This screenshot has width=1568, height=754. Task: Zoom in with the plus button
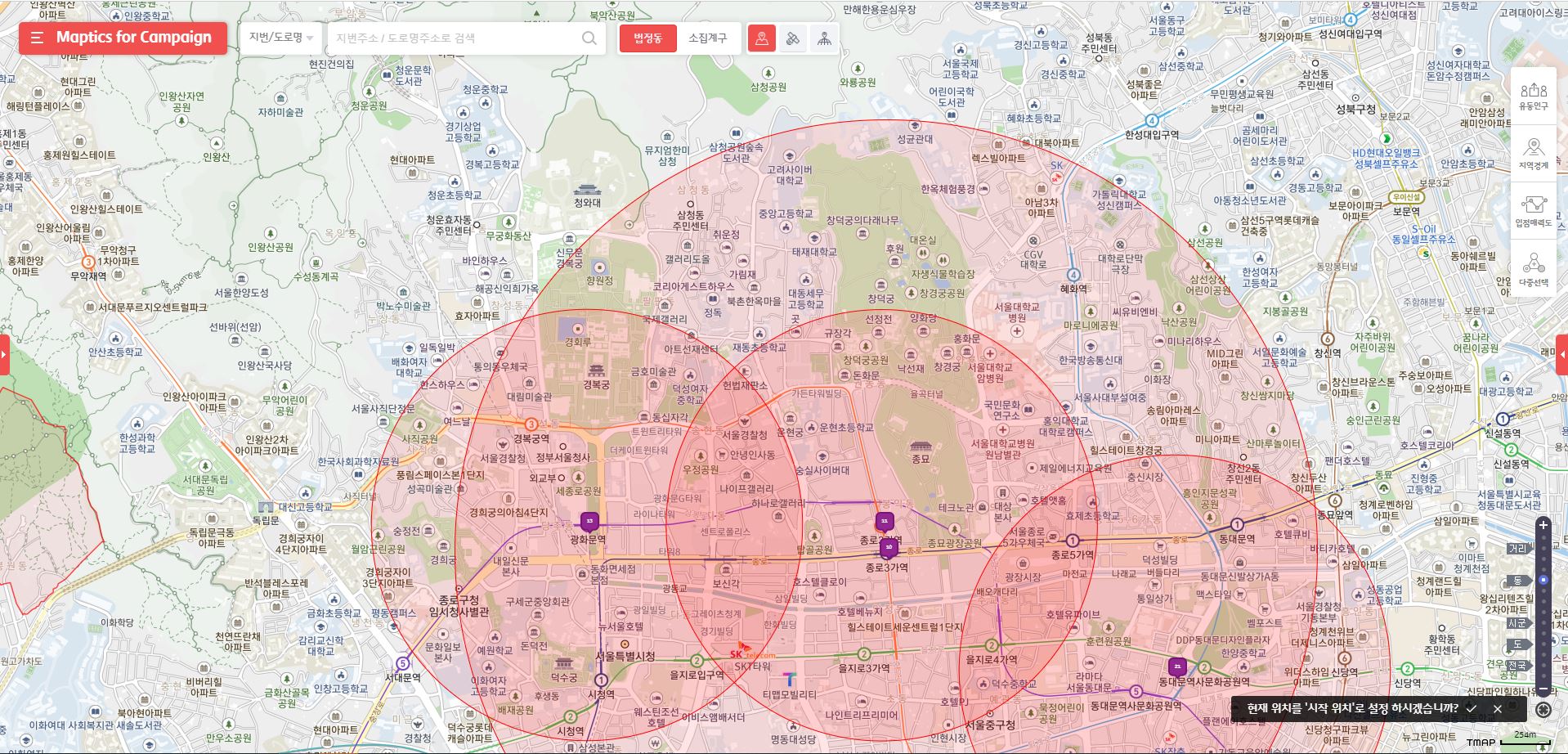click(1543, 525)
